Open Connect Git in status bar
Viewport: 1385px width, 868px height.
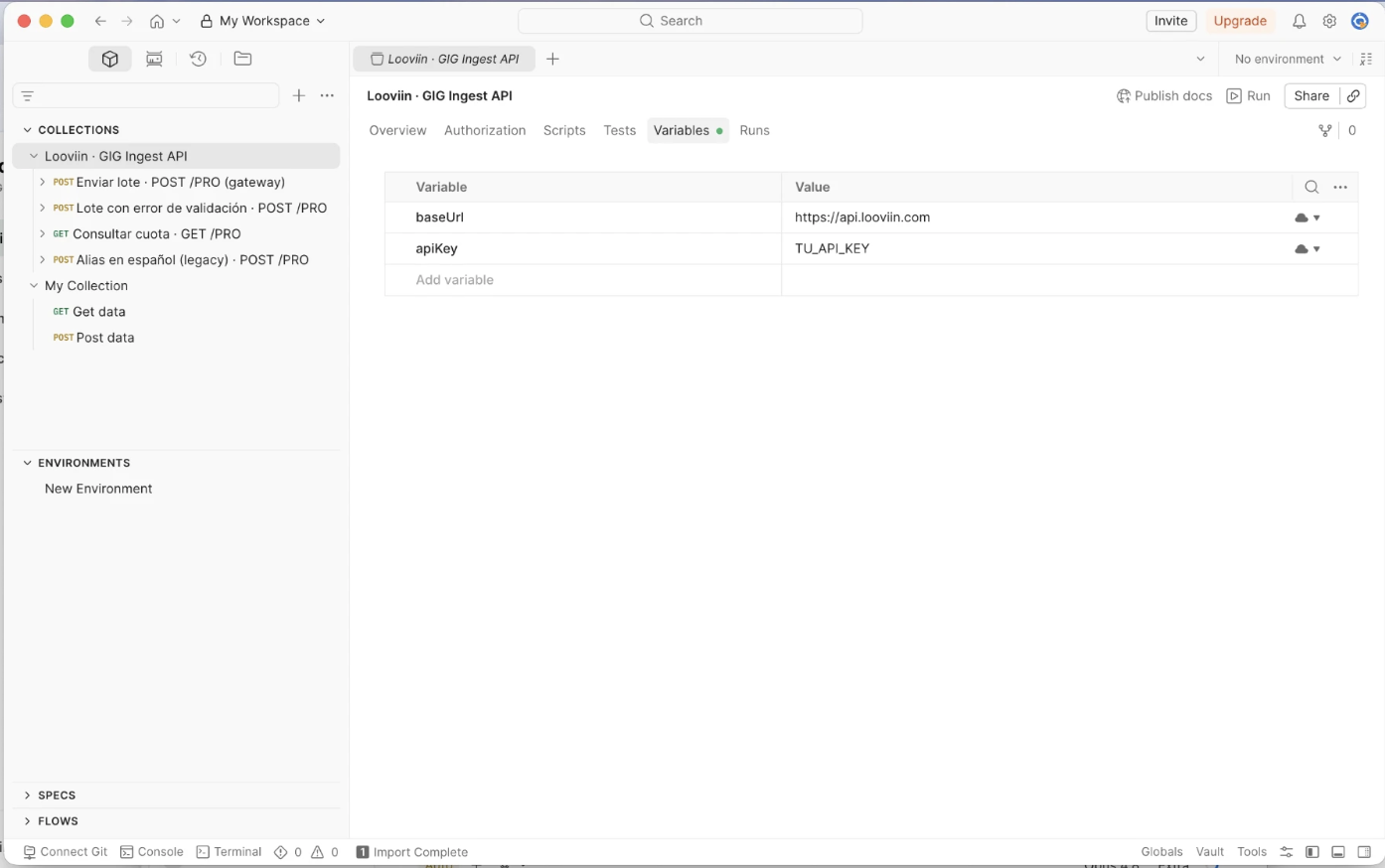pyautogui.click(x=66, y=852)
